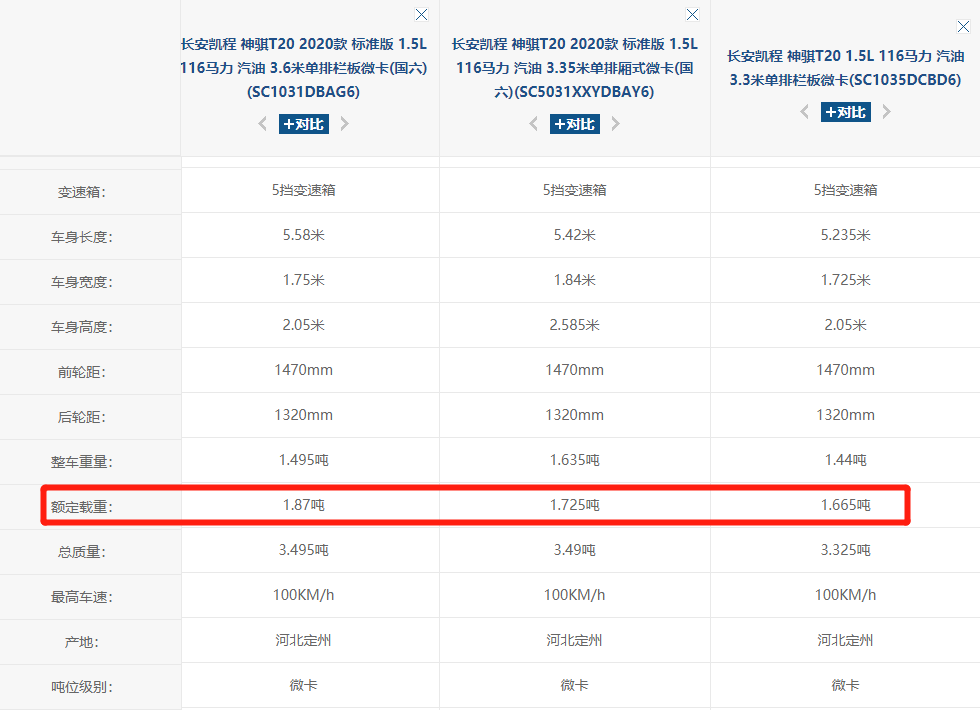Screen dimensions: 980x710
Task: Click the 1.44吨 vehicle weight value
Action: click(846, 460)
